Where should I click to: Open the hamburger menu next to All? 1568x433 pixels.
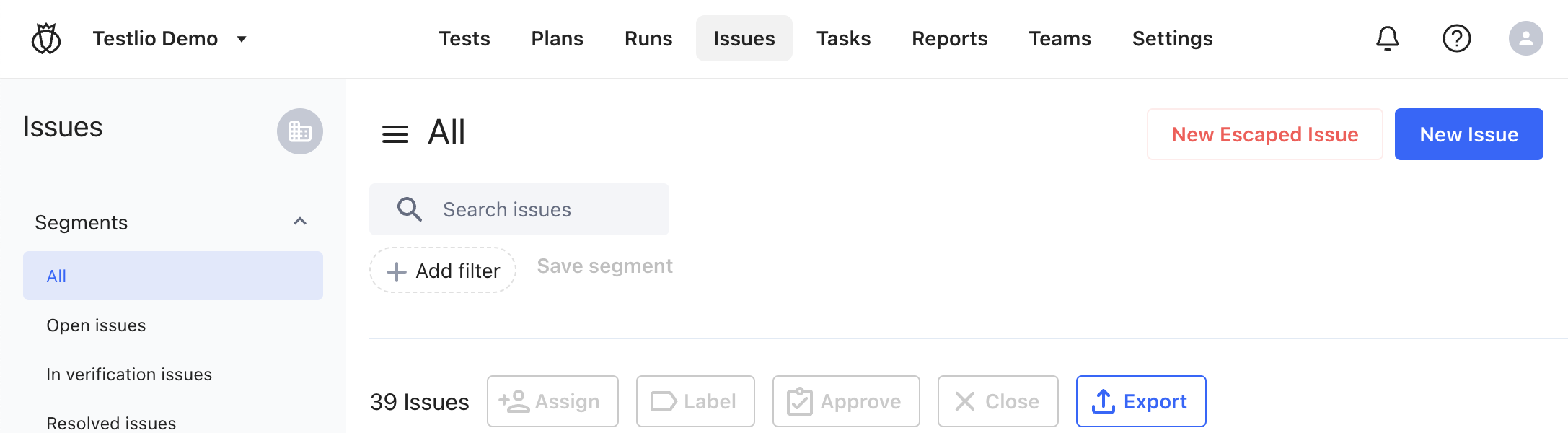(x=395, y=134)
